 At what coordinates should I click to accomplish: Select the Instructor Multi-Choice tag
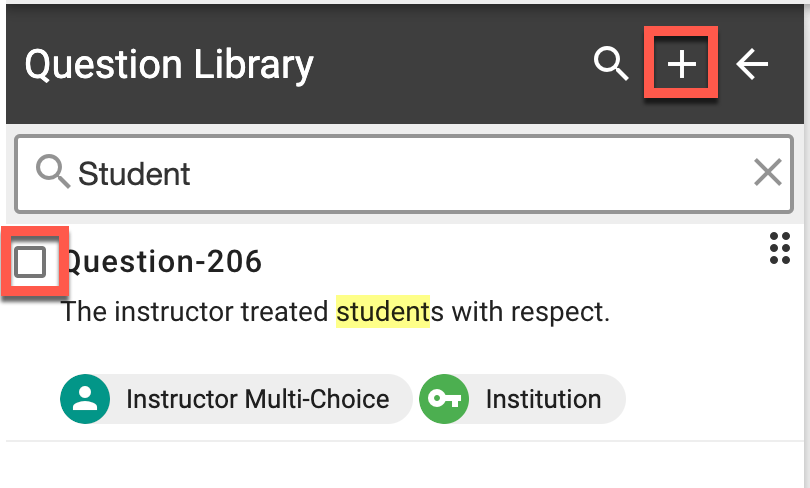256,399
